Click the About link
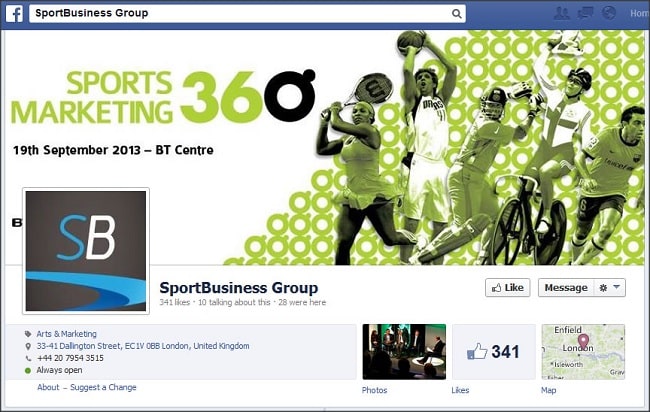 click(x=48, y=387)
